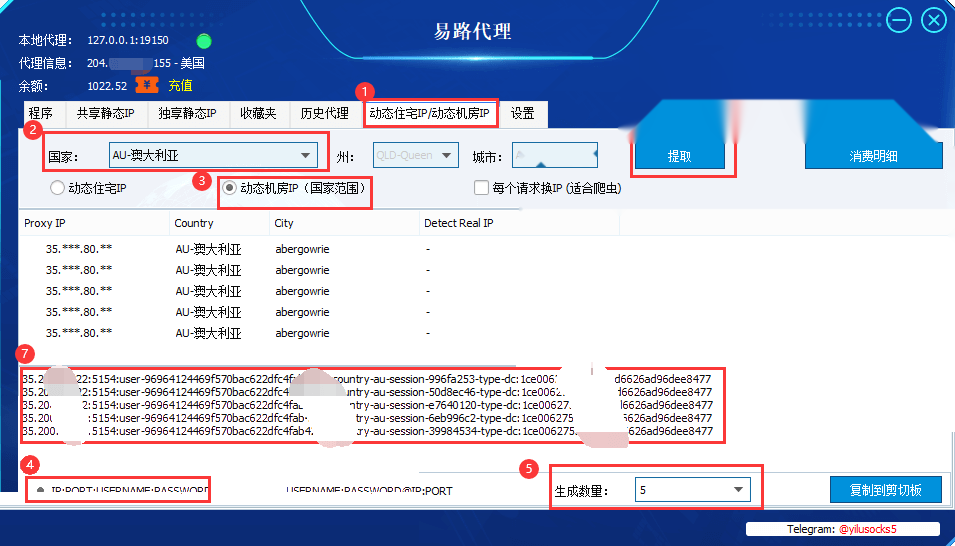Switch to the 共享静态IP tab
Viewport: 955px width, 546px height.
(x=105, y=113)
